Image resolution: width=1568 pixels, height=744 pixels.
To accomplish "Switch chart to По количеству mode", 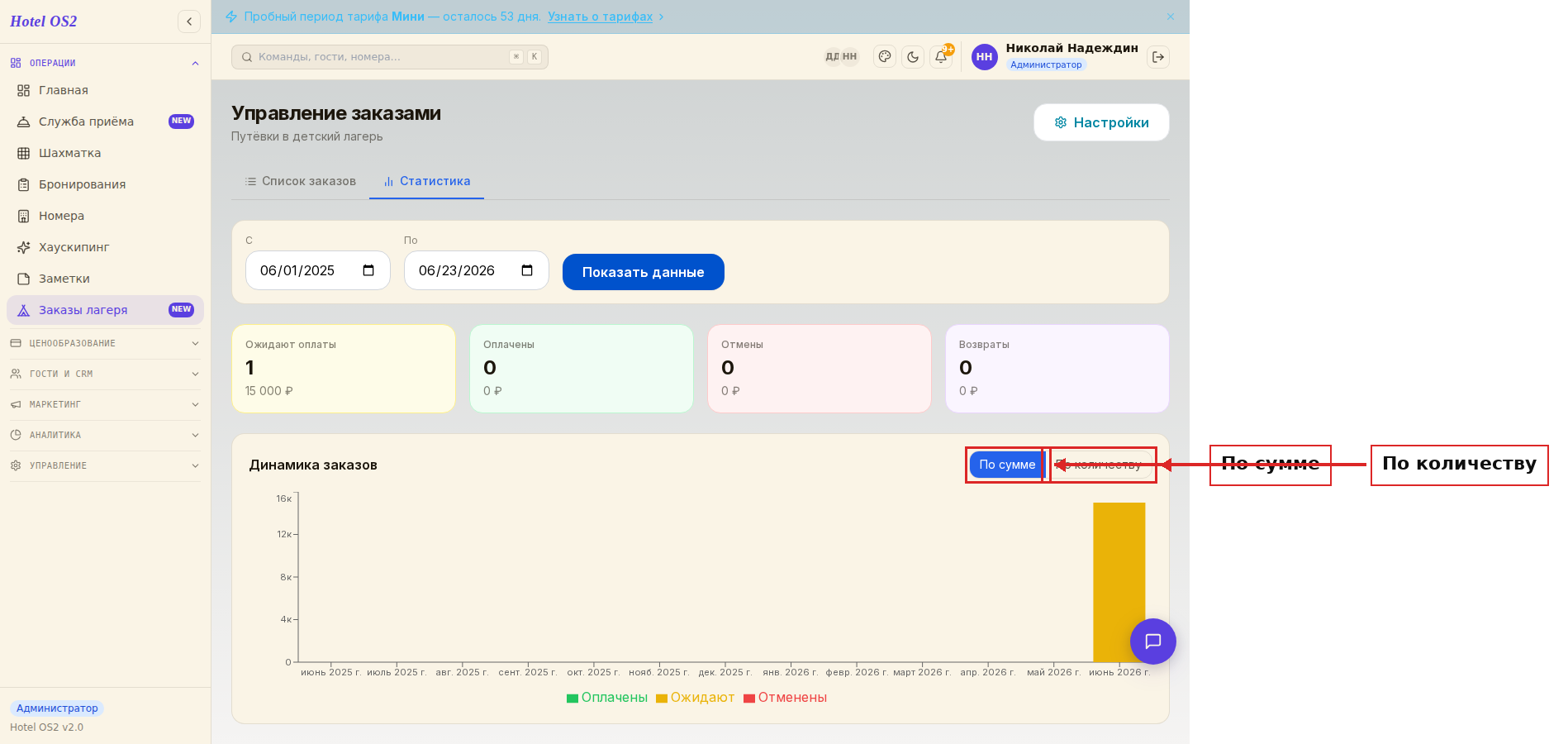I will 1101,465.
